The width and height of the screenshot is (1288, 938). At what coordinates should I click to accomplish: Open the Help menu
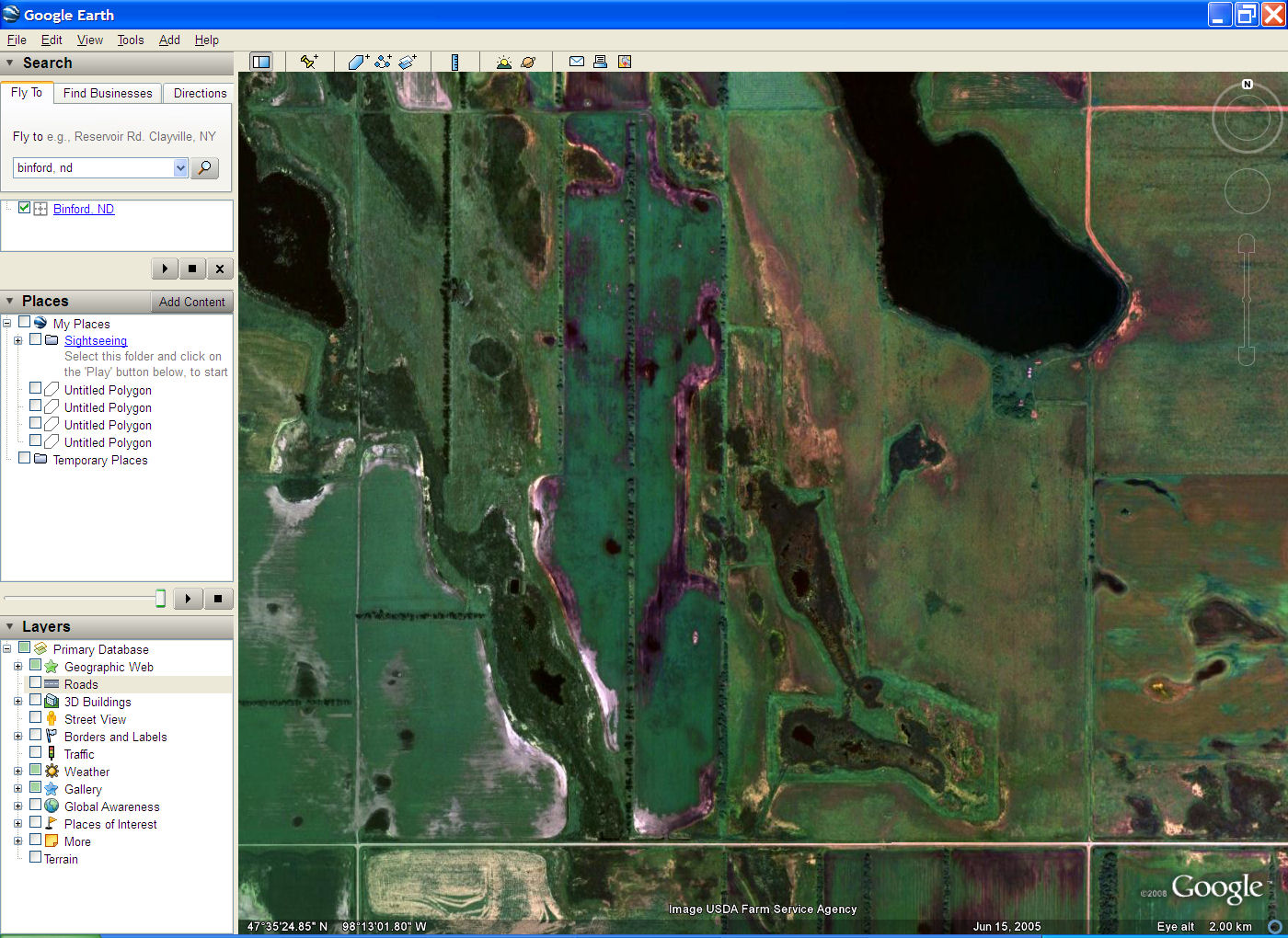click(x=207, y=40)
